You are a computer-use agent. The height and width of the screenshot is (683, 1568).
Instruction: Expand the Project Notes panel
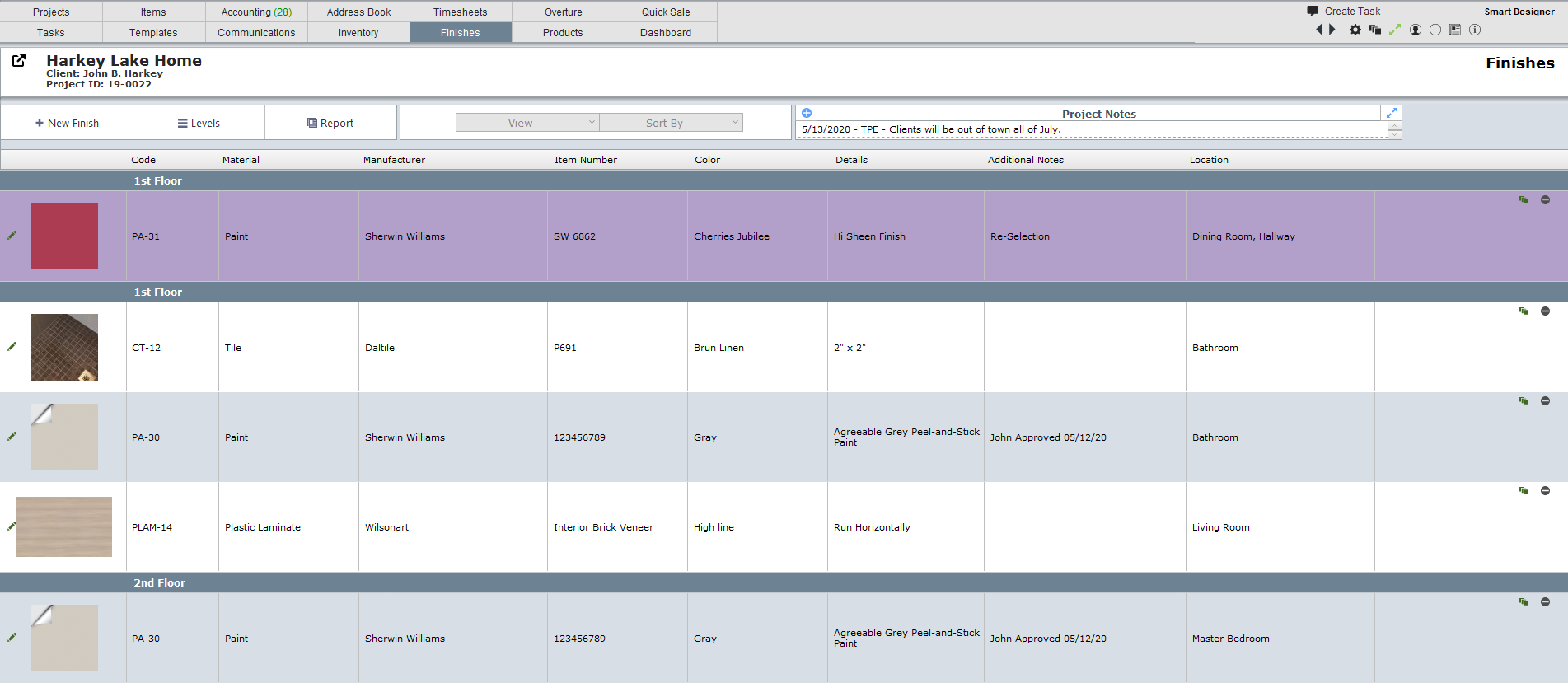1392,113
